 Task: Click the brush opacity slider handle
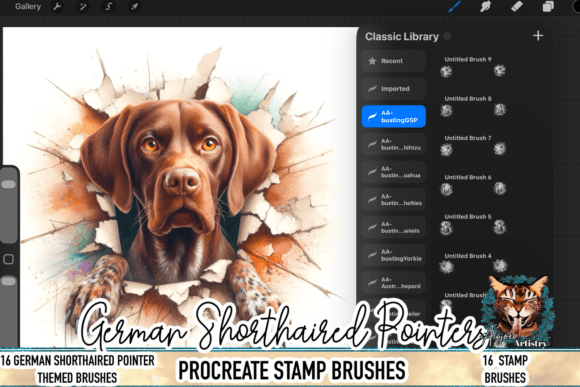9,282
